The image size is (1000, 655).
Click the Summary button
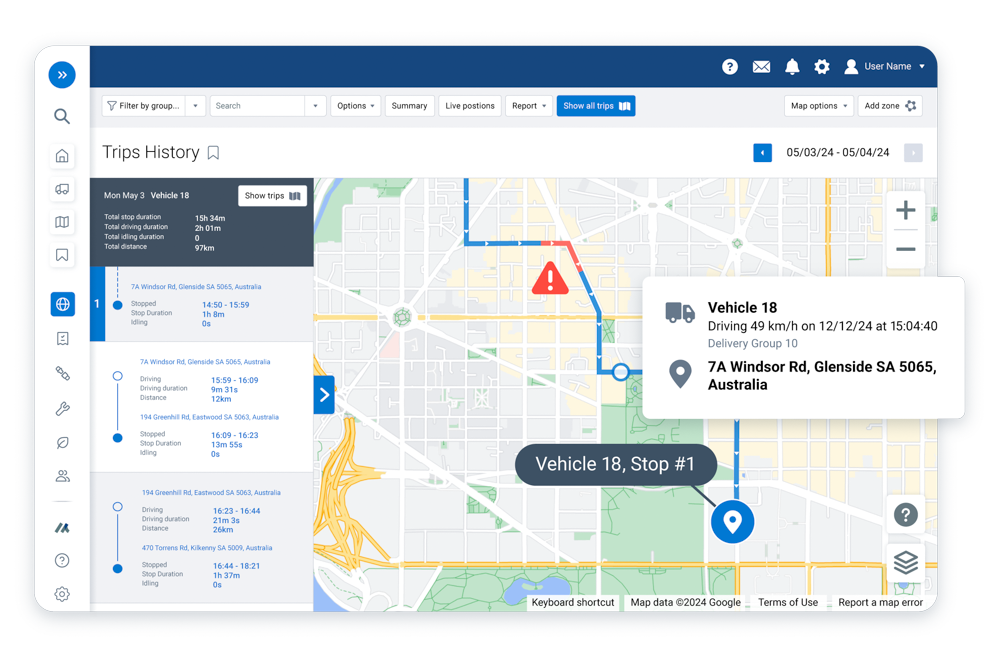coord(409,106)
